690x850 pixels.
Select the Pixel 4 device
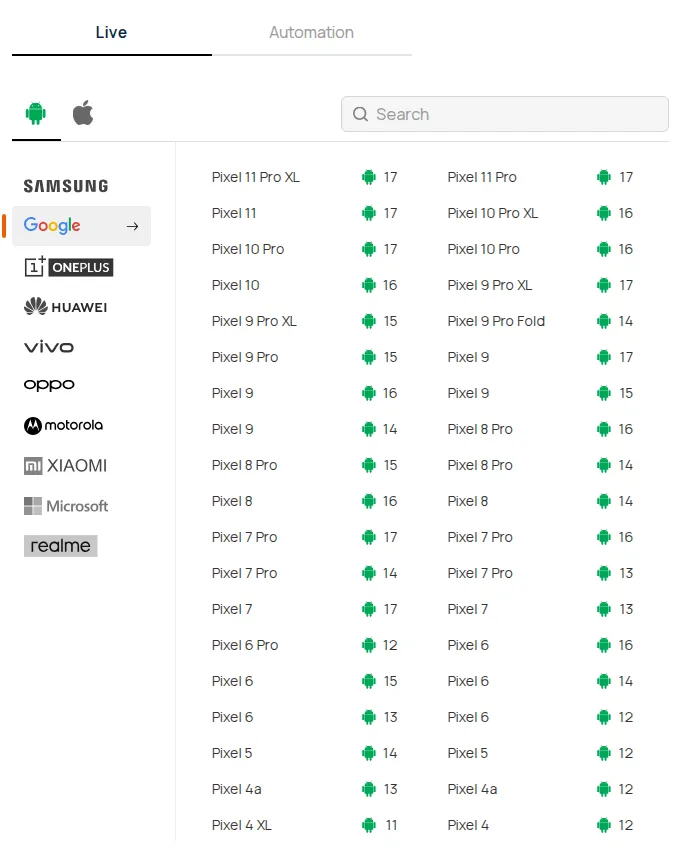click(468, 825)
